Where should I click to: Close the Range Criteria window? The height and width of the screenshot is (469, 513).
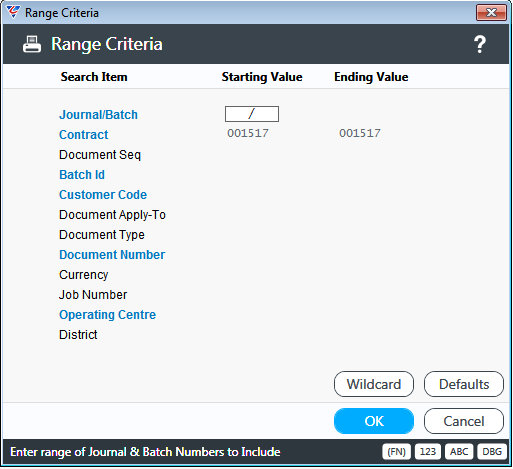(x=491, y=13)
